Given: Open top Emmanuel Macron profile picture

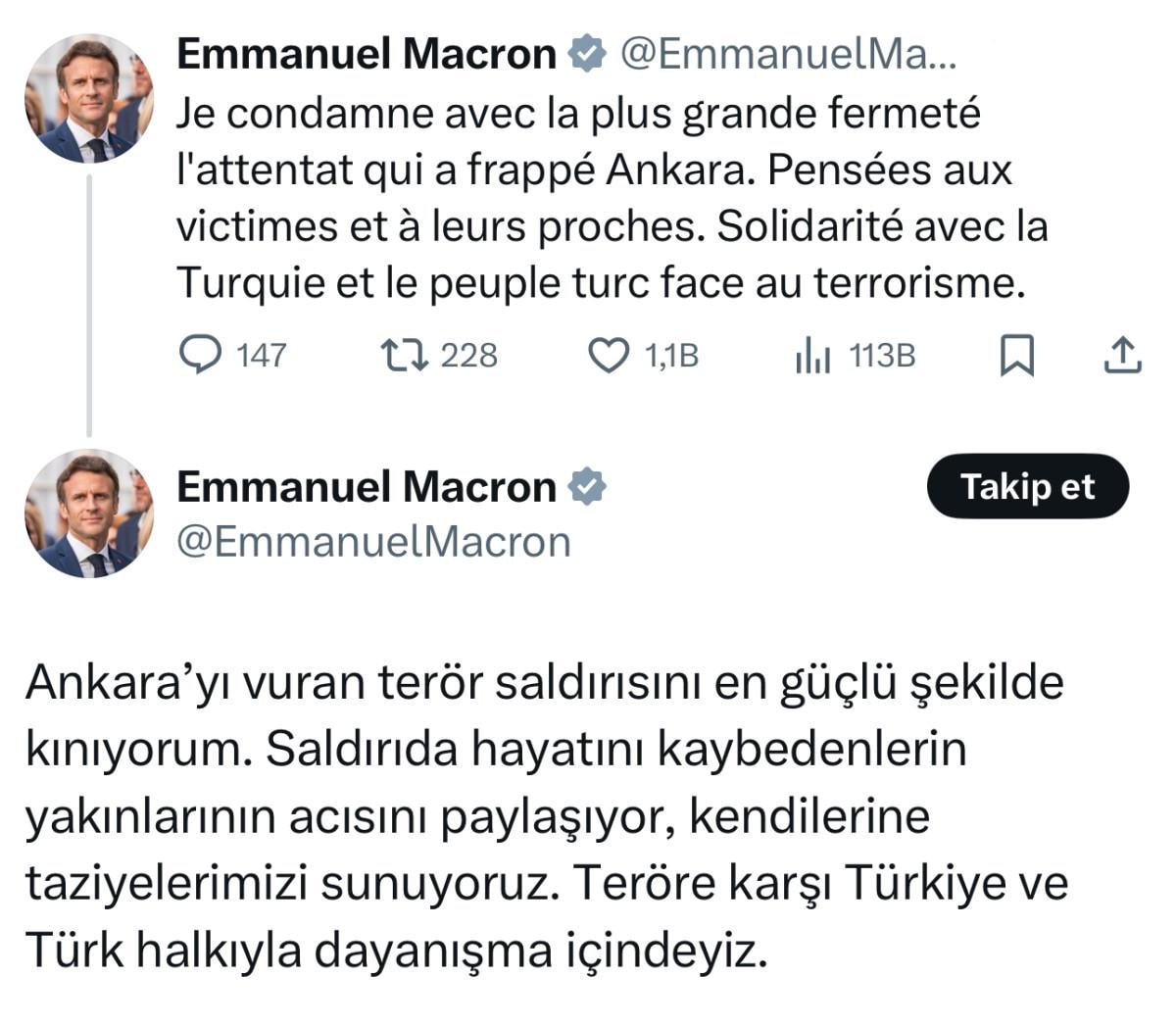Looking at the screenshot, I should click(88, 98).
